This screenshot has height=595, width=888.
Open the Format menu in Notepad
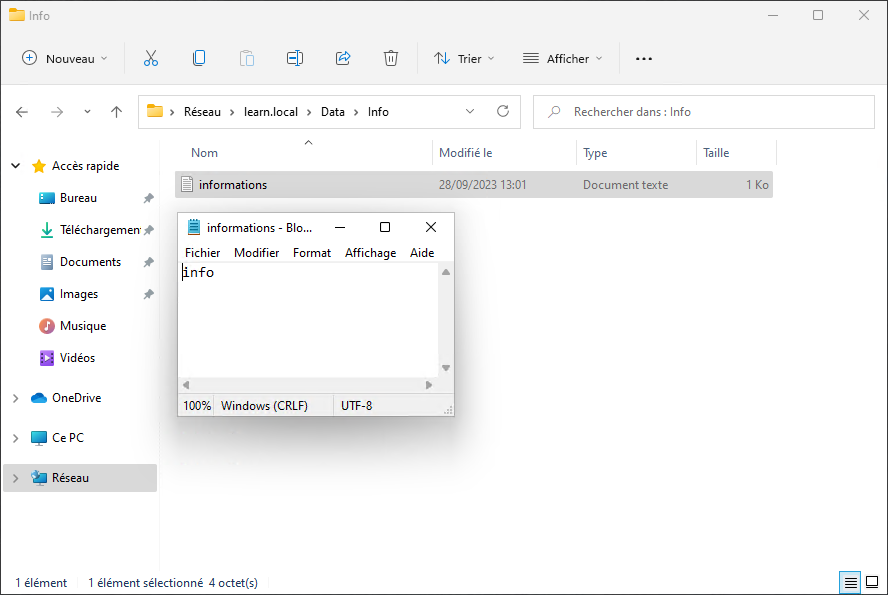312,252
